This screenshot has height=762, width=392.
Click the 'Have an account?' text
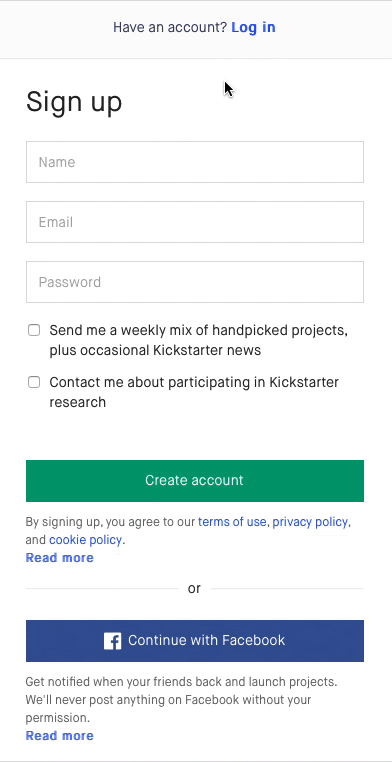tap(170, 27)
